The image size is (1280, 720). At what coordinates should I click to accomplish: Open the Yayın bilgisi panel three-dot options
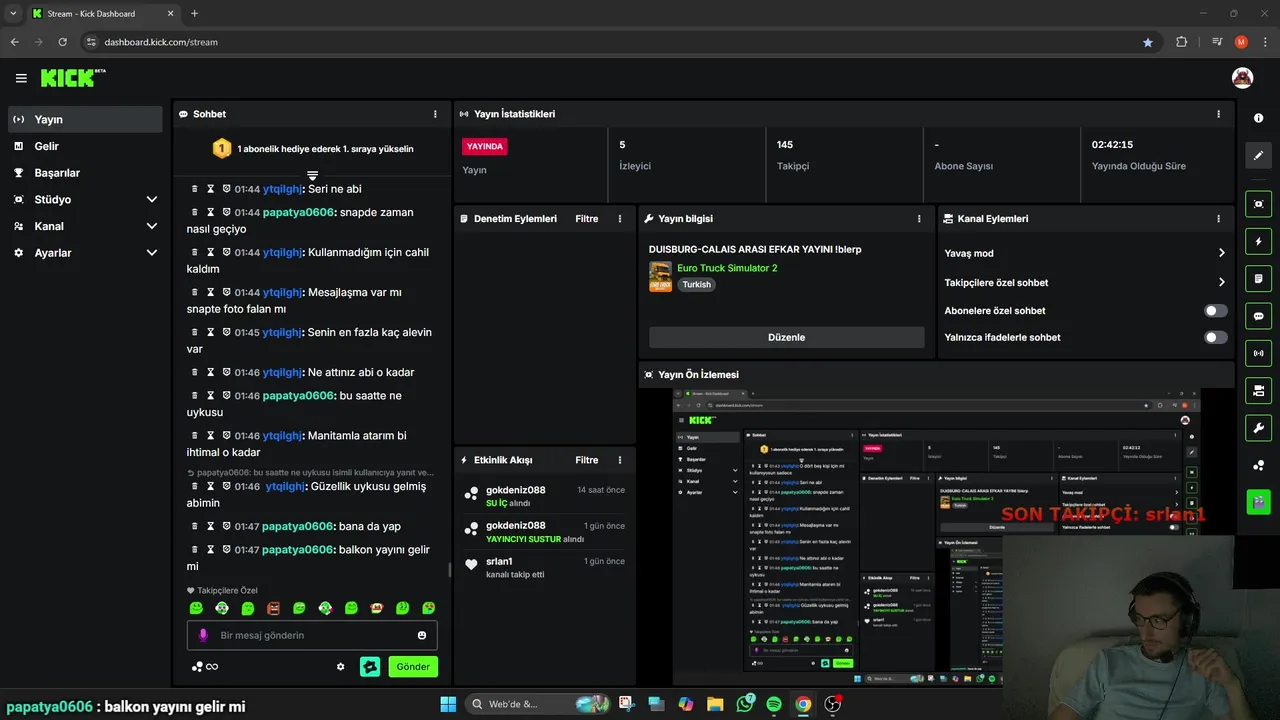pyautogui.click(x=919, y=218)
